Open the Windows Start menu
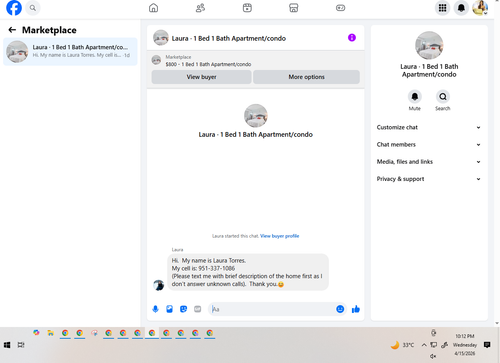The height and width of the screenshot is (363, 500). coord(7,345)
